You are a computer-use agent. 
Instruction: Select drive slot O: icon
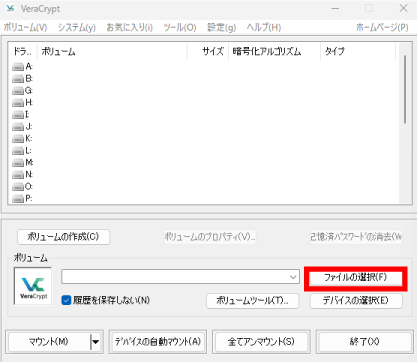18,187
